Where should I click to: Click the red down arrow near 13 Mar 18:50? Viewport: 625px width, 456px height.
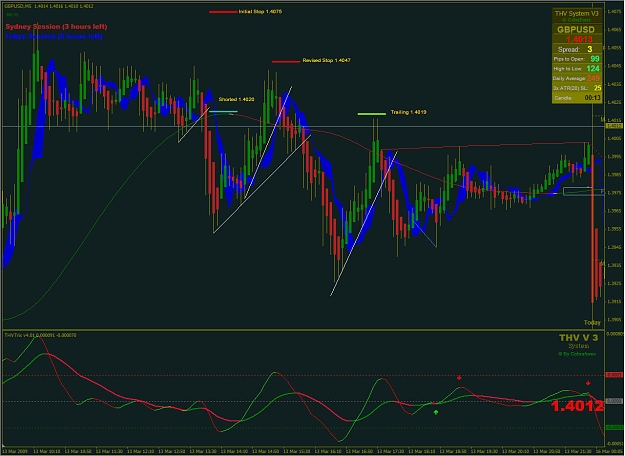pyautogui.click(x=459, y=377)
